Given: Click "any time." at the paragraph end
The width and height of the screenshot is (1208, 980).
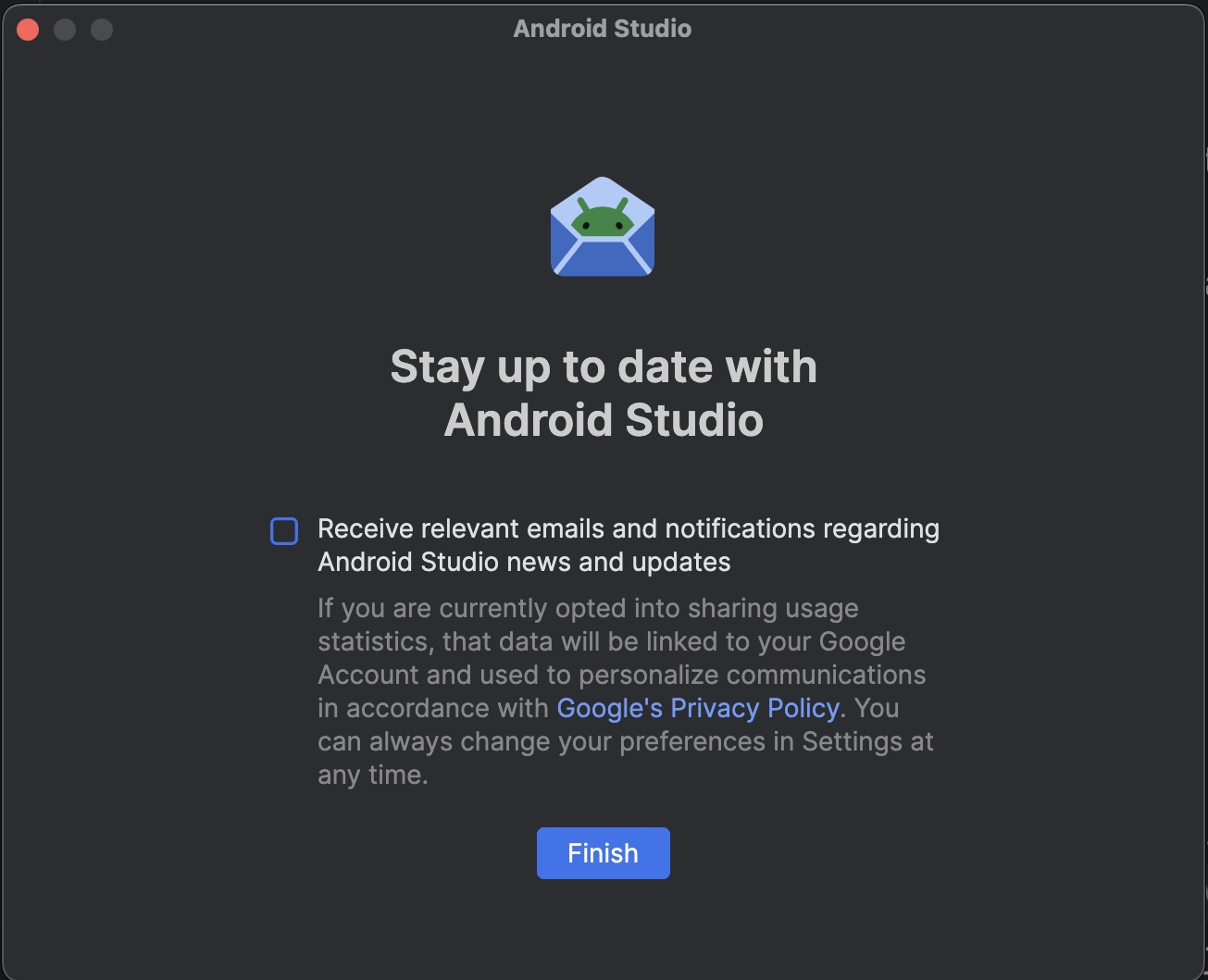Looking at the screenshot, I should coord(372,775).
